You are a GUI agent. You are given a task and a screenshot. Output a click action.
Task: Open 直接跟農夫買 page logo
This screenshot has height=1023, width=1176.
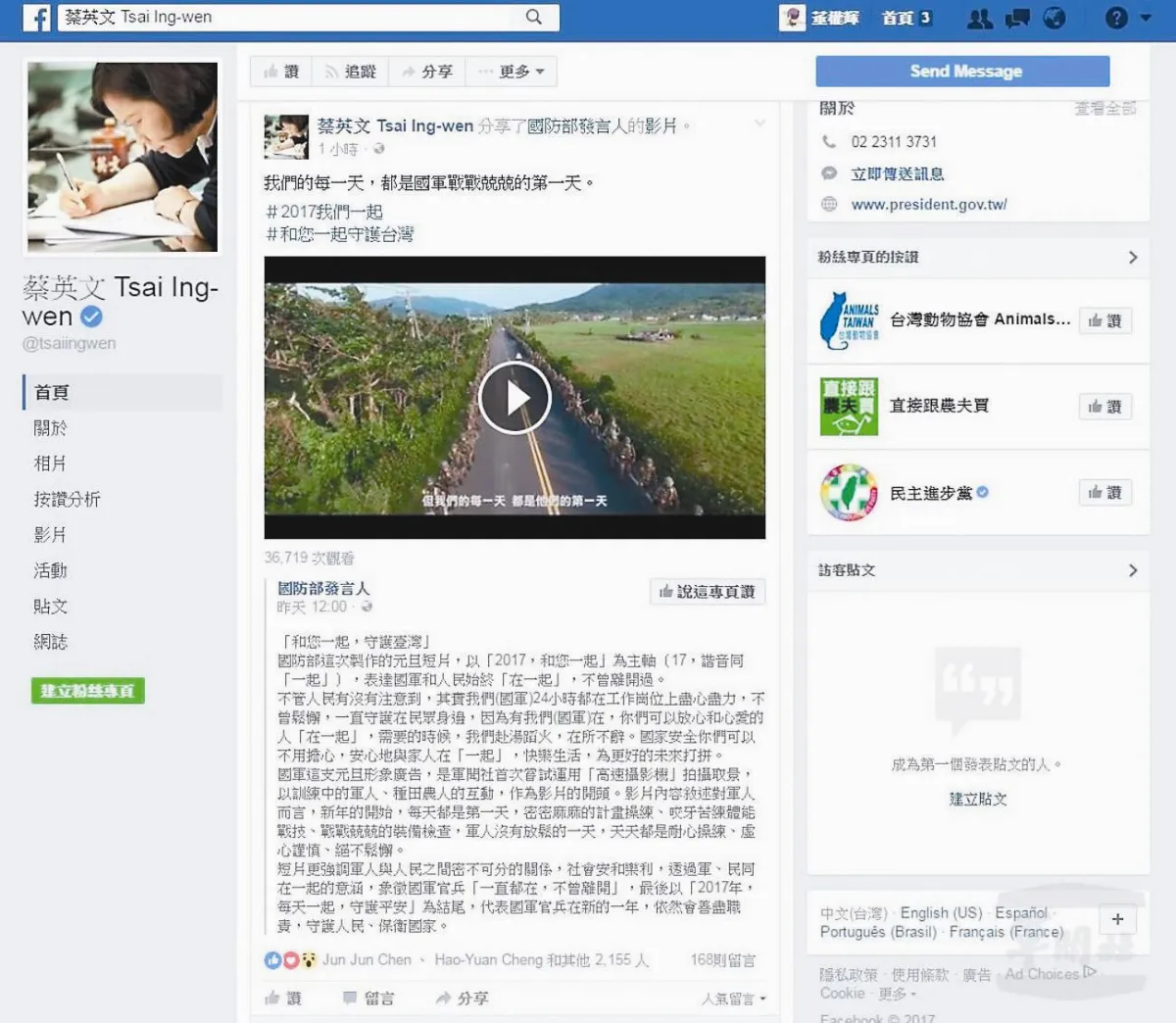coord(850,406)
